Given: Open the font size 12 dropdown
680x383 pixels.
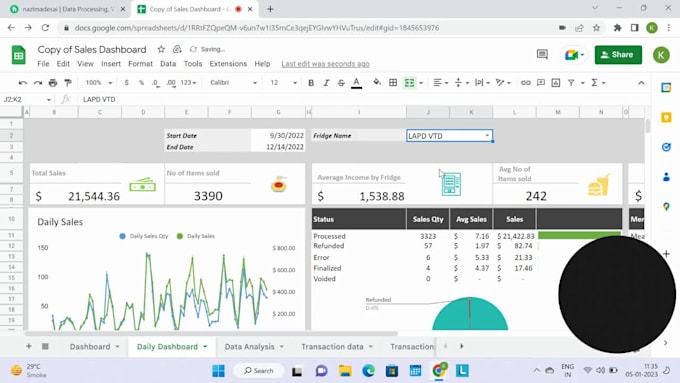Looking at the screenshot, I should (x=283, y=82).
